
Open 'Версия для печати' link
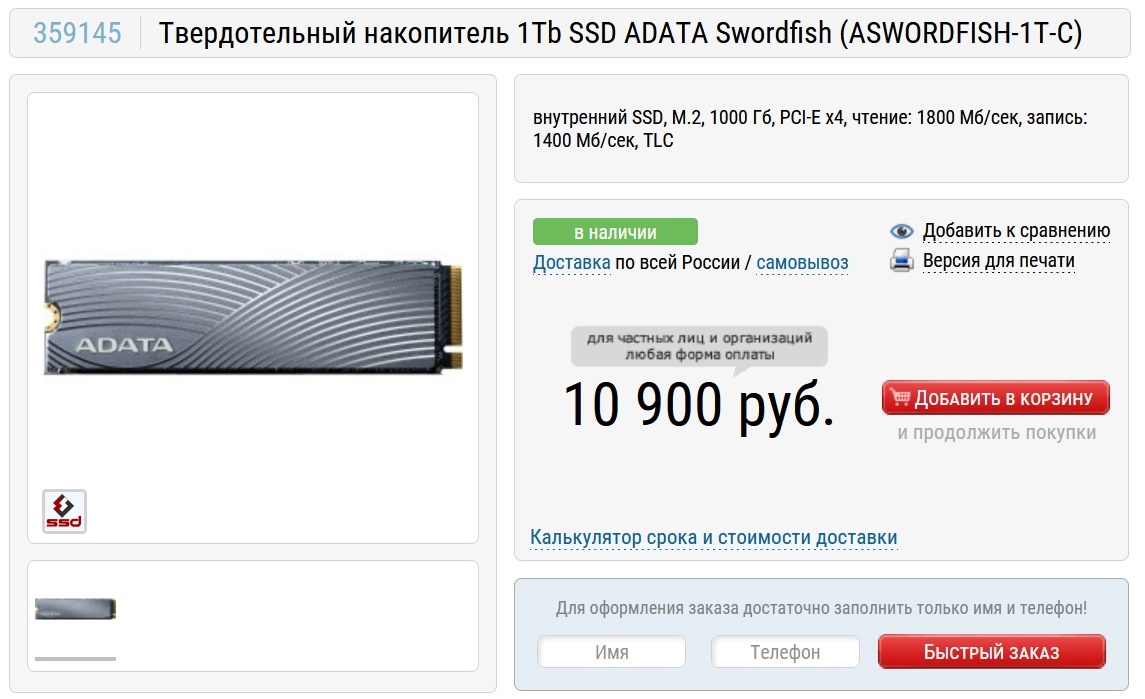pos(998,261)
